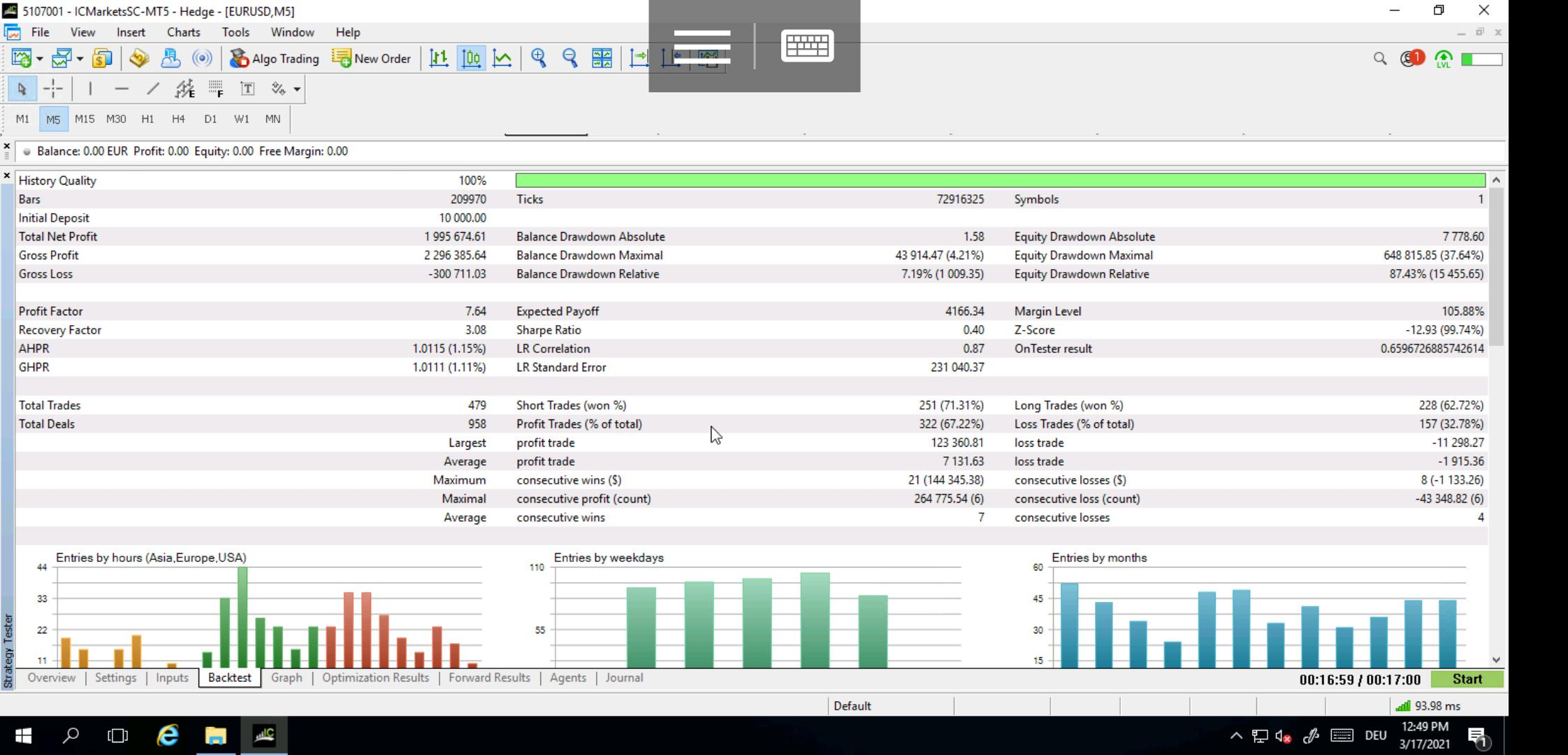
Task: Open Internet Explorer from taskbar
Action: coord(168,735)
